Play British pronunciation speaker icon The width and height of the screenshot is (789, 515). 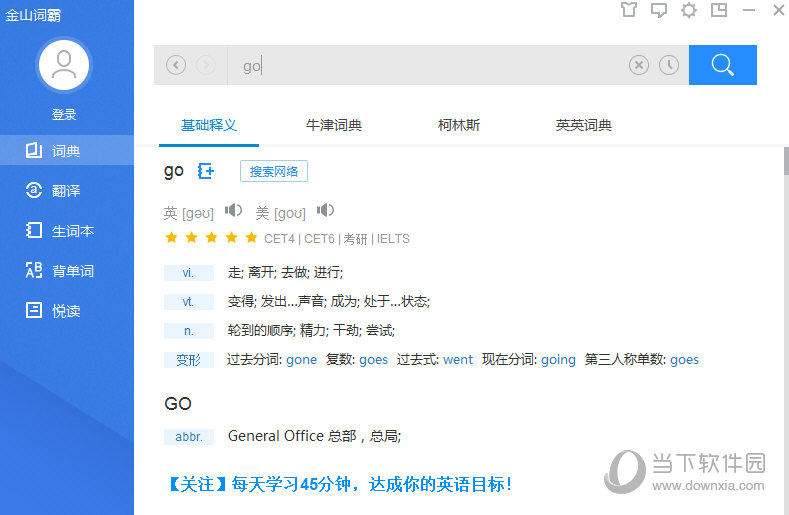pos(233,210)
